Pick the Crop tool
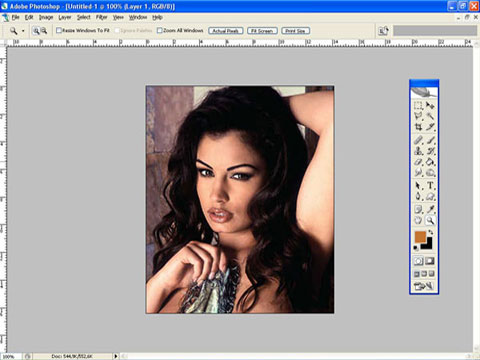480x360 pixels. coord(418,127)
